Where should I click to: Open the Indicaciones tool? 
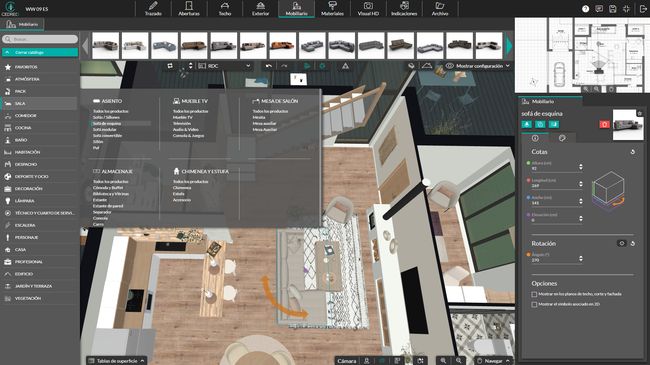tap(404, 8)
